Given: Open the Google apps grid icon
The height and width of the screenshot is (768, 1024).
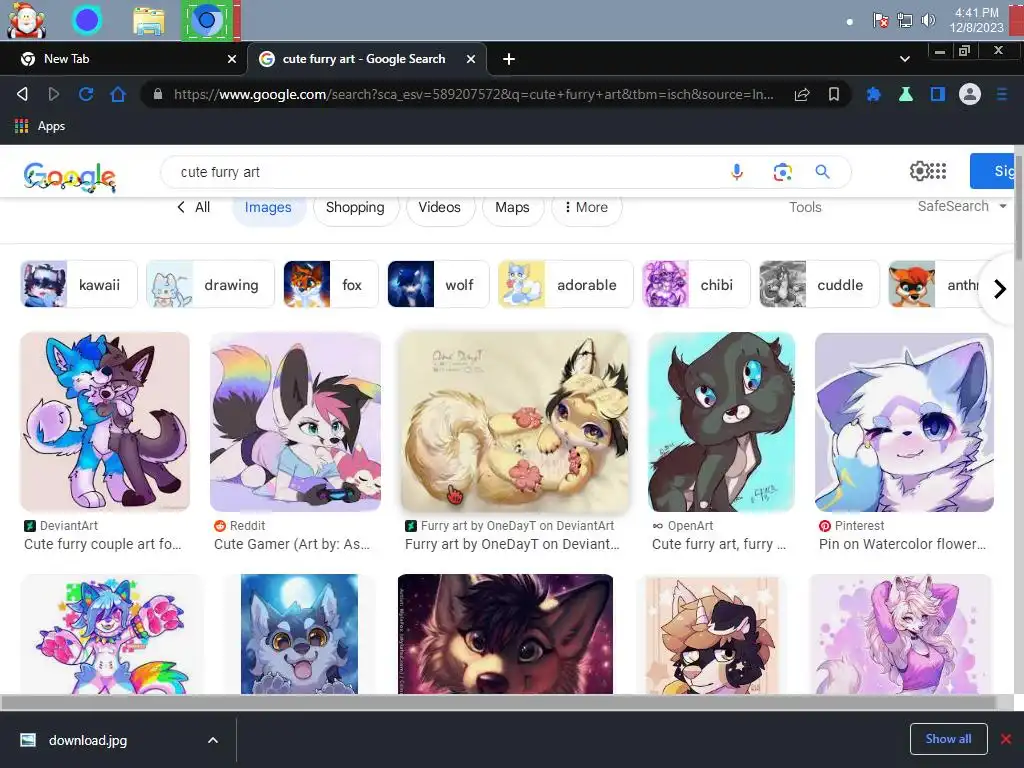Looking at the screenshot, I should (x=938, y=171).
